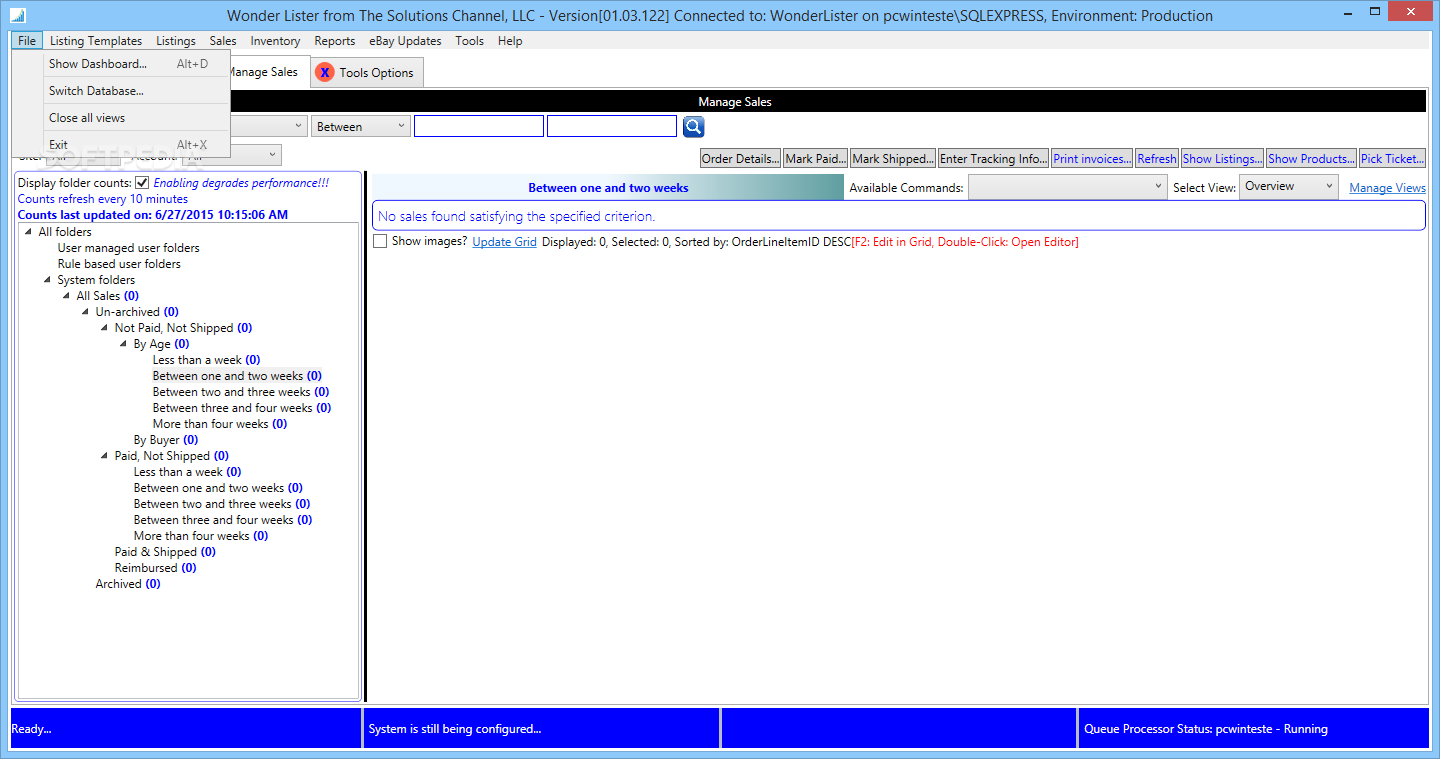Click the Wonder Lister app icon in title bar
The height and width of the screenshot is (759, 1440).
tap(18, 16)
